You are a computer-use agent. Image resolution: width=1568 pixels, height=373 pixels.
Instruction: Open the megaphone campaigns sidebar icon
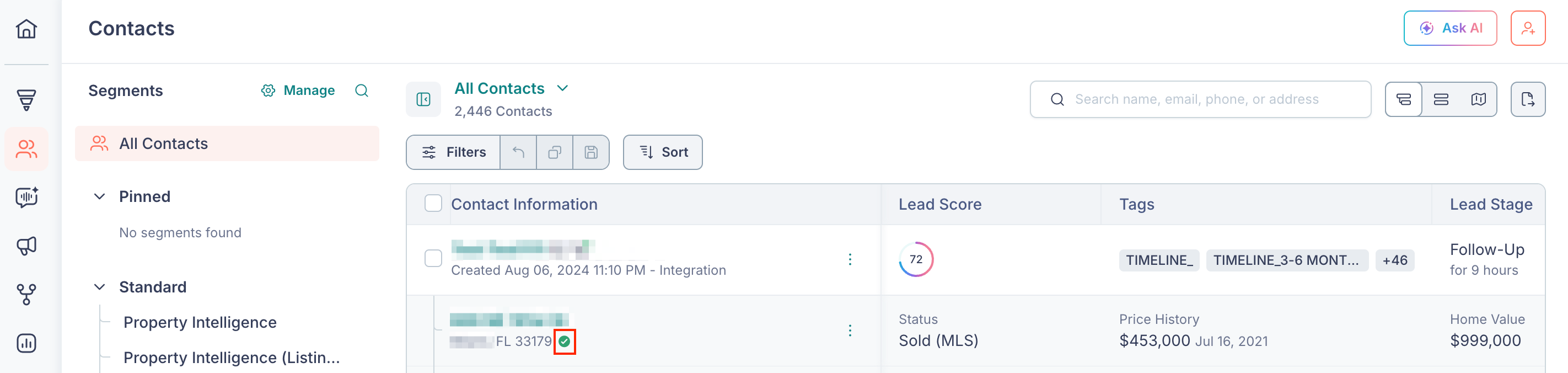tap(26, 246)
